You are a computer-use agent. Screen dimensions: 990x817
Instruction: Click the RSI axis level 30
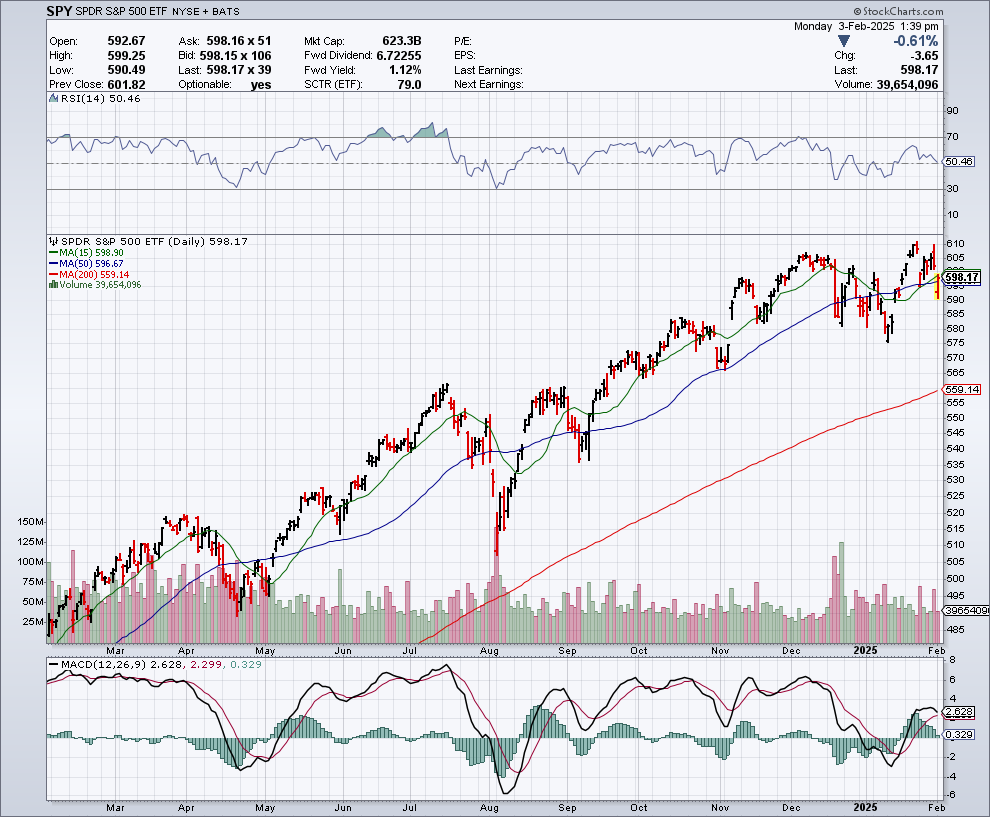pyautogui.click(x=952, y=189)
